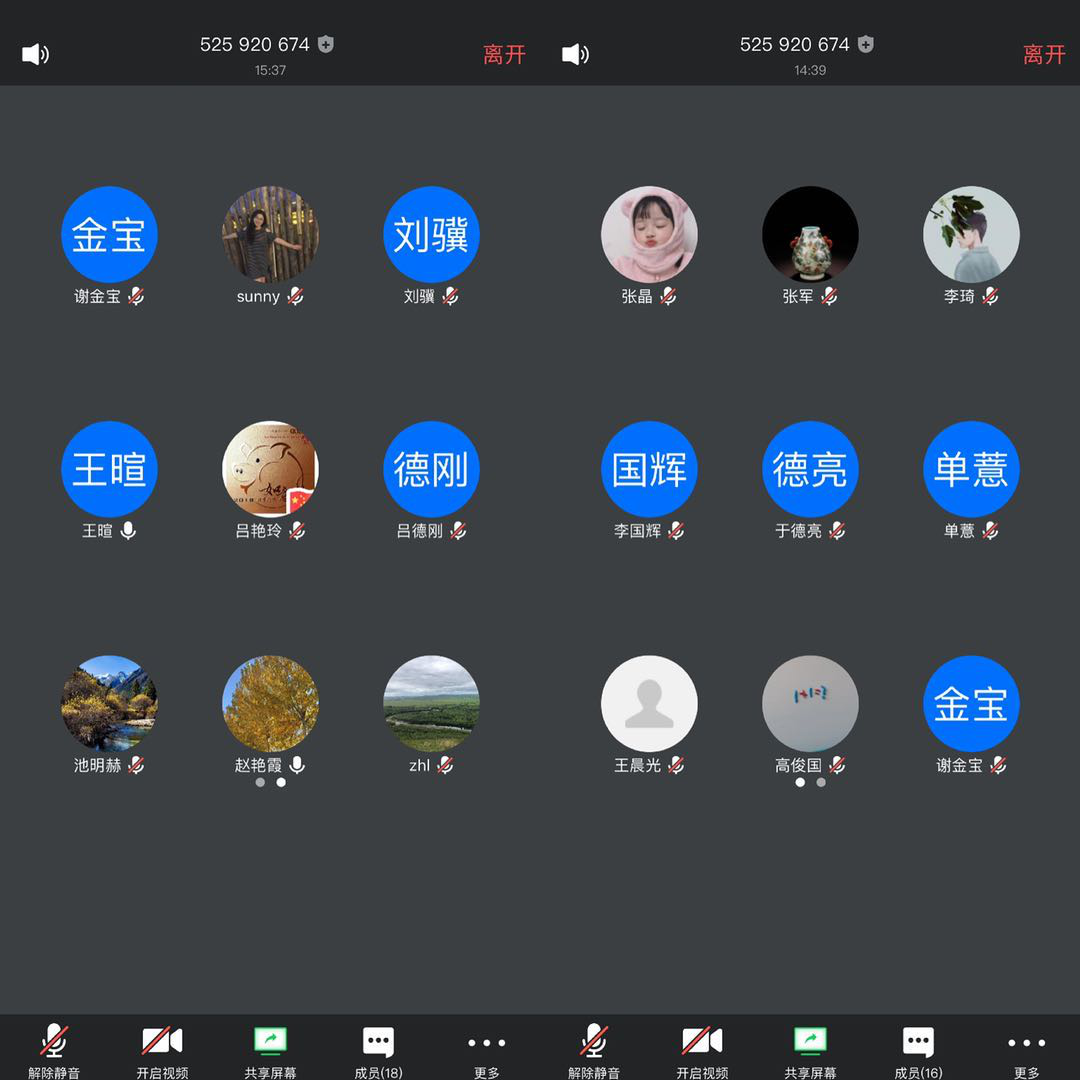Viewport: 1080px width, 1080px height.
Task: Select 张军's vase avatar
Action: click(x=810, y=234)
